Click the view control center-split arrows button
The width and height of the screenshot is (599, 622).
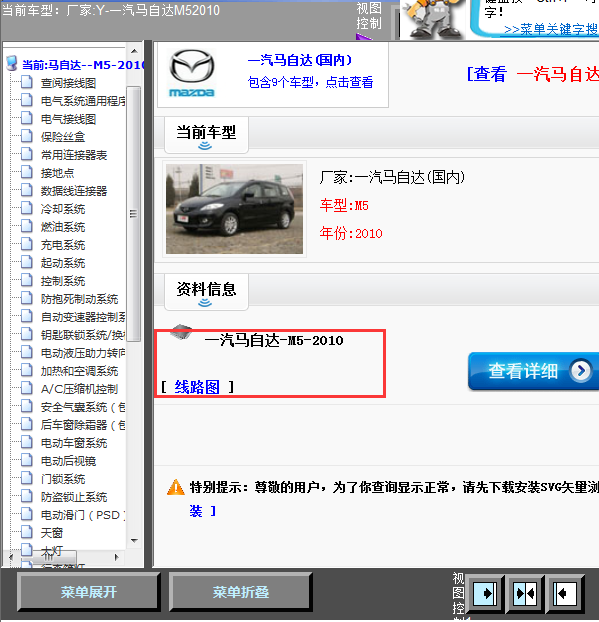pyautogui.click(x=525, y=594)
